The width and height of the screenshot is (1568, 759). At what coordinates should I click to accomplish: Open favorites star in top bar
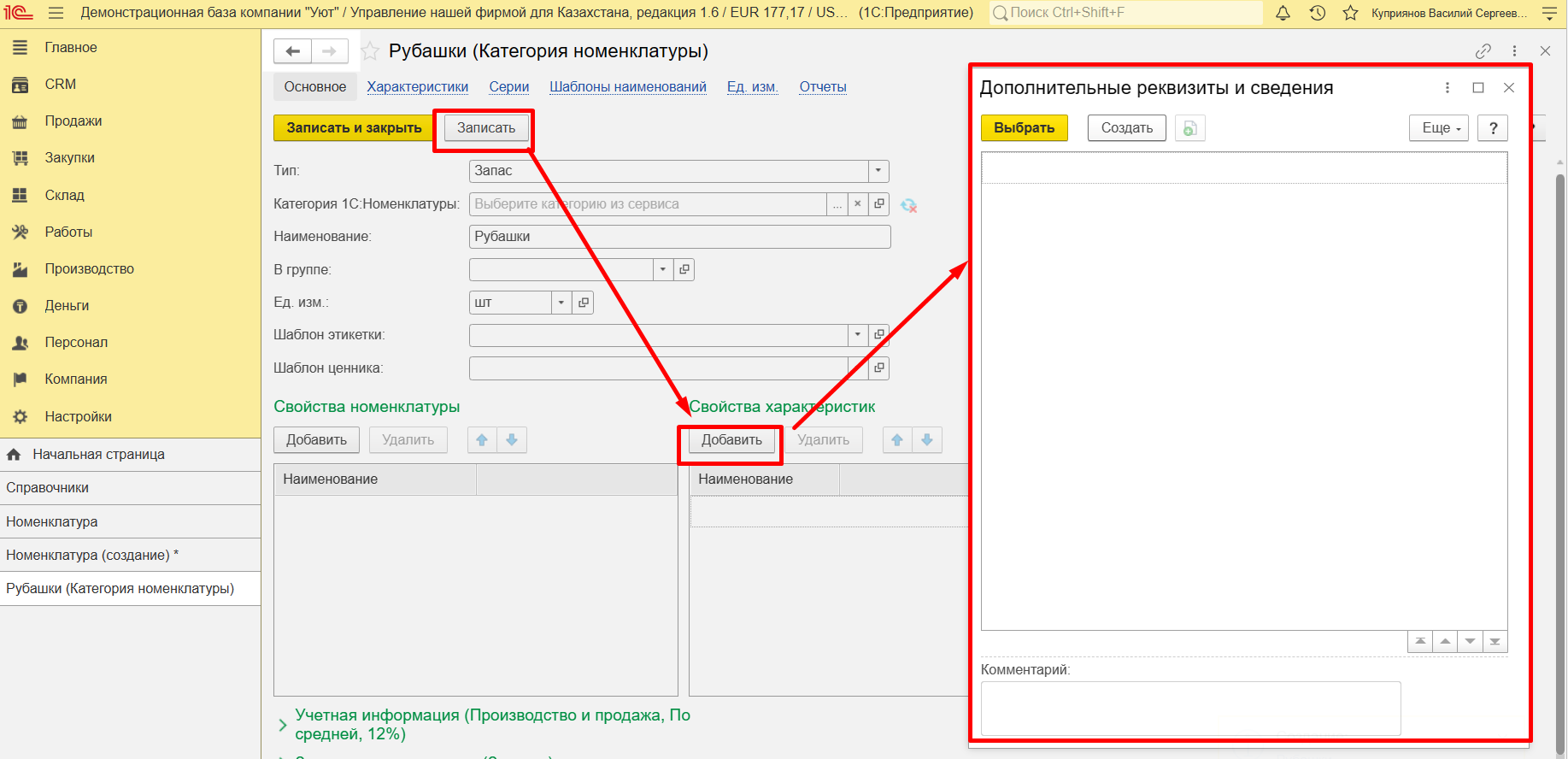coord(1350,13)
